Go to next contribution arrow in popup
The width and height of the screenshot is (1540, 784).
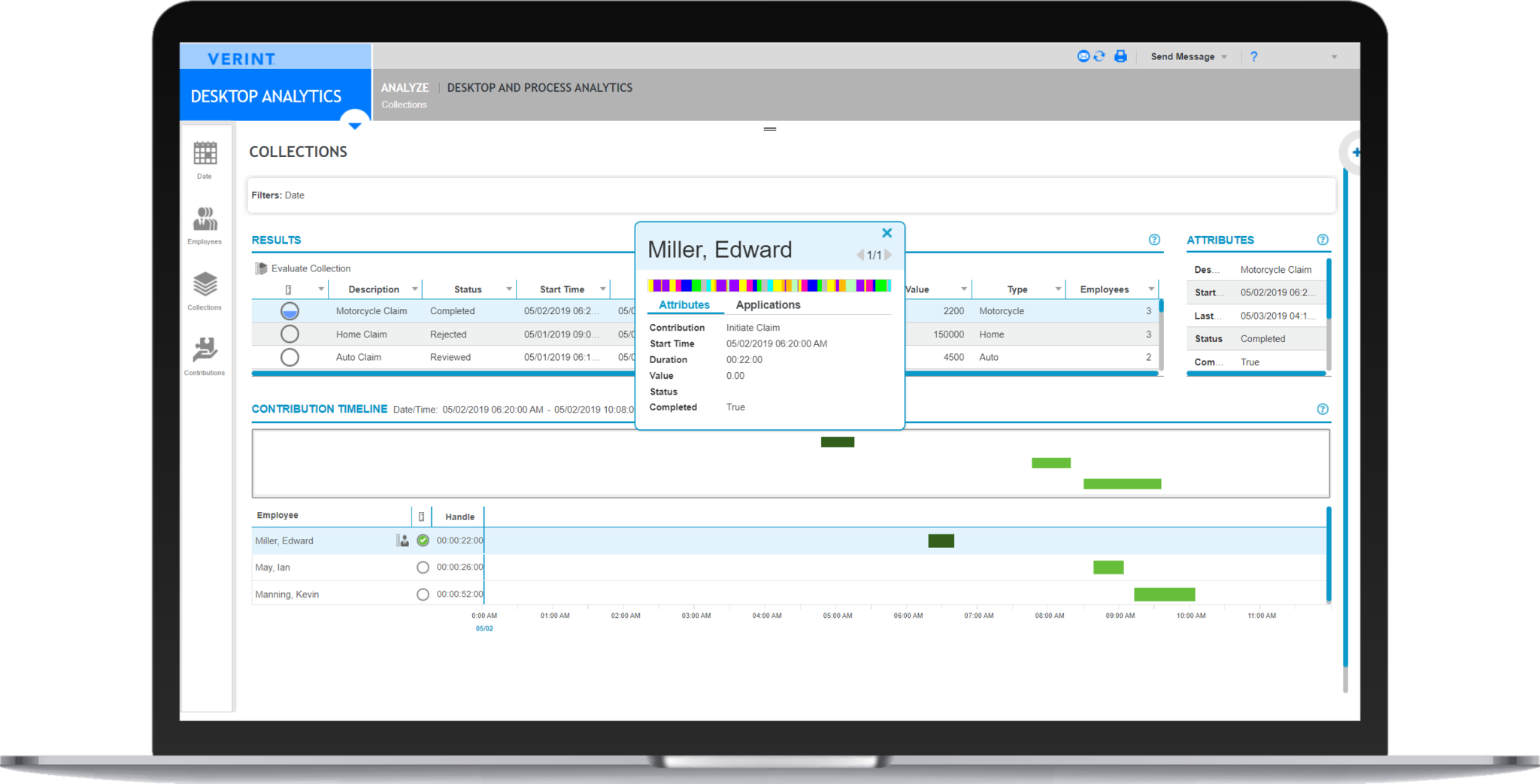[888, 256]
